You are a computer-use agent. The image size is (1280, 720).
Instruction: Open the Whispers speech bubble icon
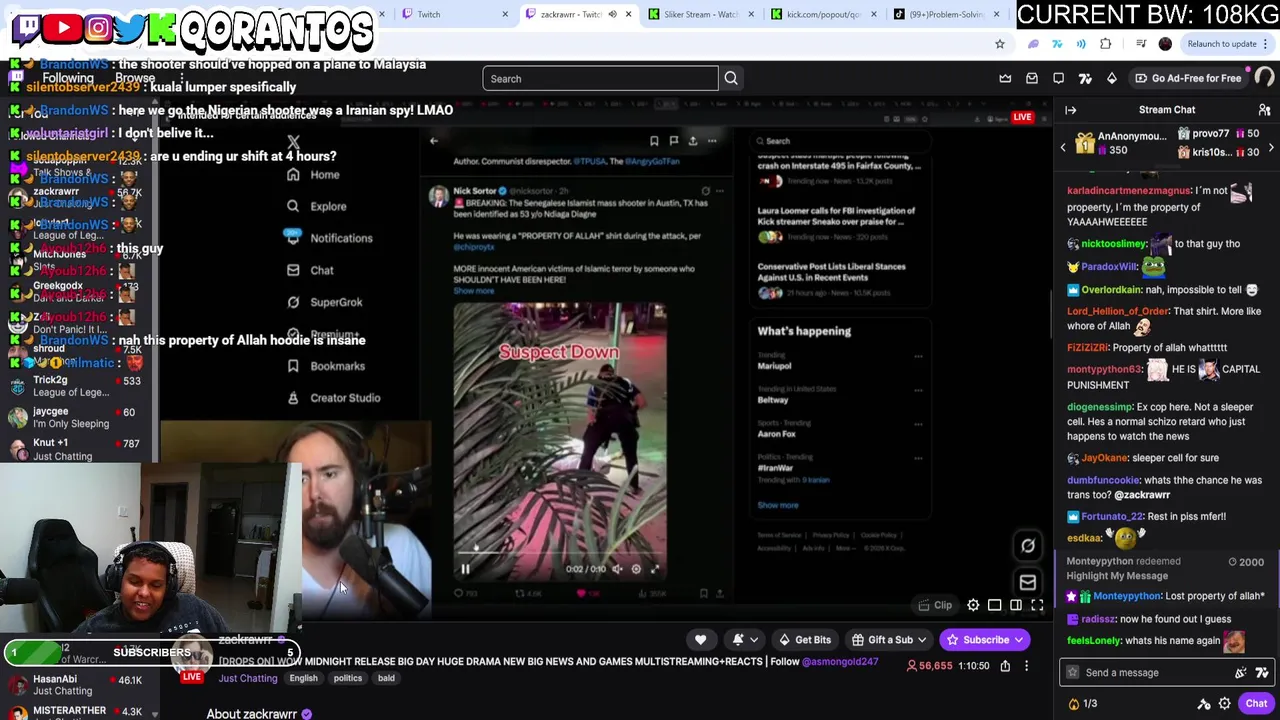(1059, 78)
